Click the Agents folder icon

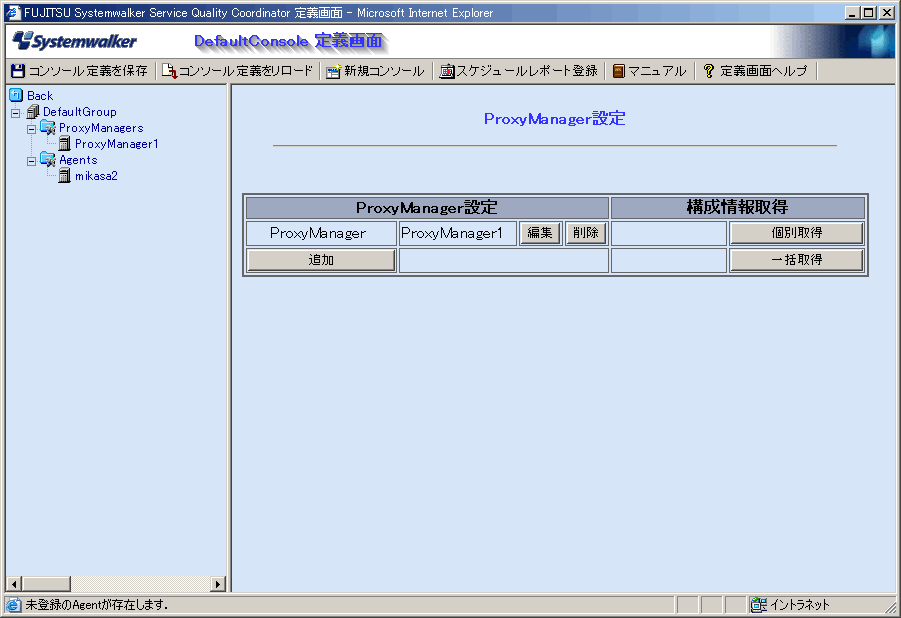(x=48, y=160)
